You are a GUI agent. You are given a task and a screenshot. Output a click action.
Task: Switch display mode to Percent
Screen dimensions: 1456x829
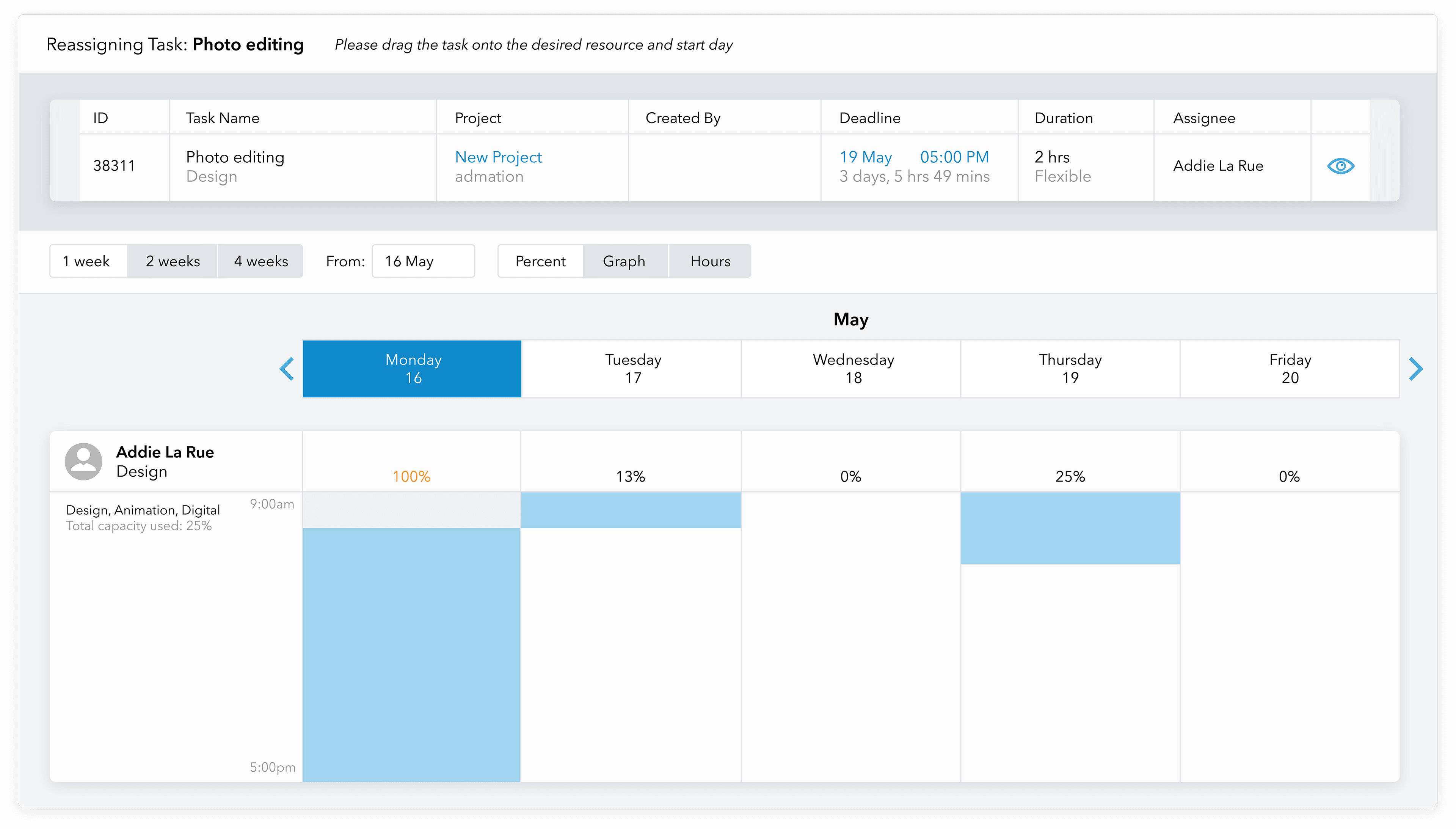click(540, 261)
